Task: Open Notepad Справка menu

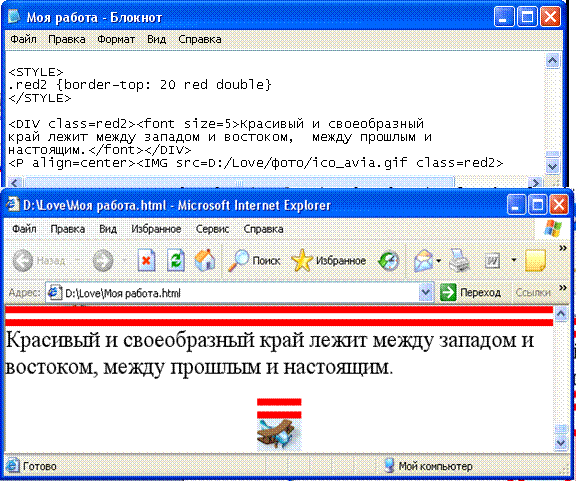Action: point(199,39)
